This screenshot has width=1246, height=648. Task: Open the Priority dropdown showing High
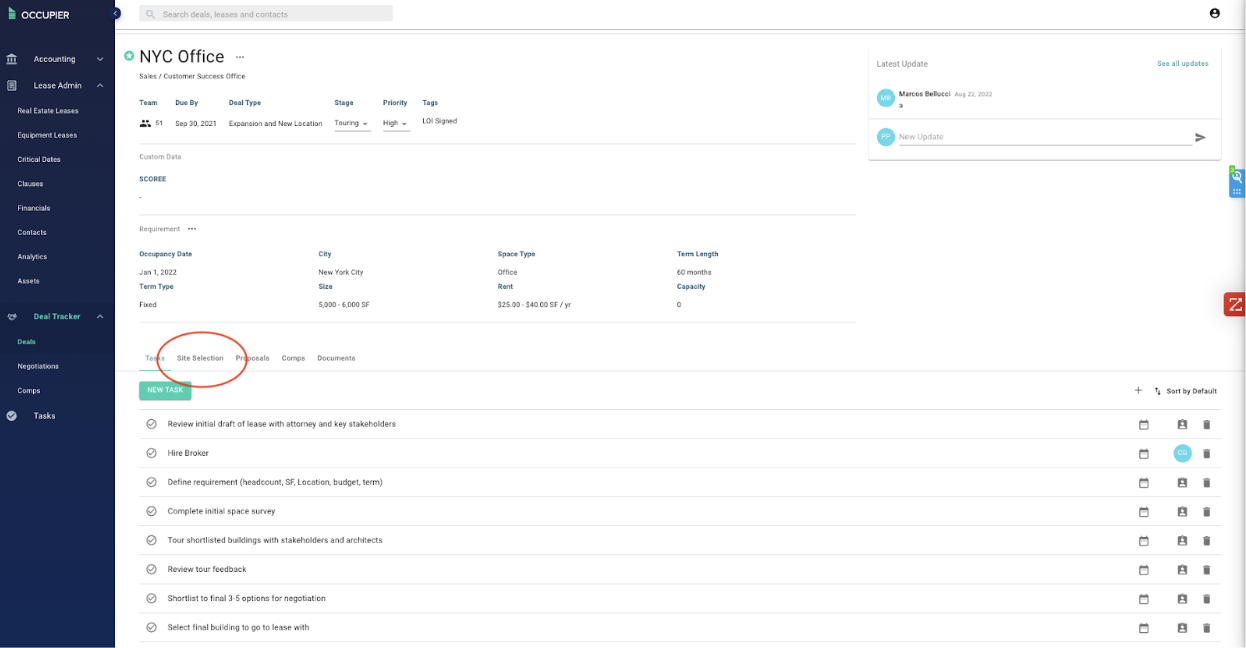tap(396, 124)
